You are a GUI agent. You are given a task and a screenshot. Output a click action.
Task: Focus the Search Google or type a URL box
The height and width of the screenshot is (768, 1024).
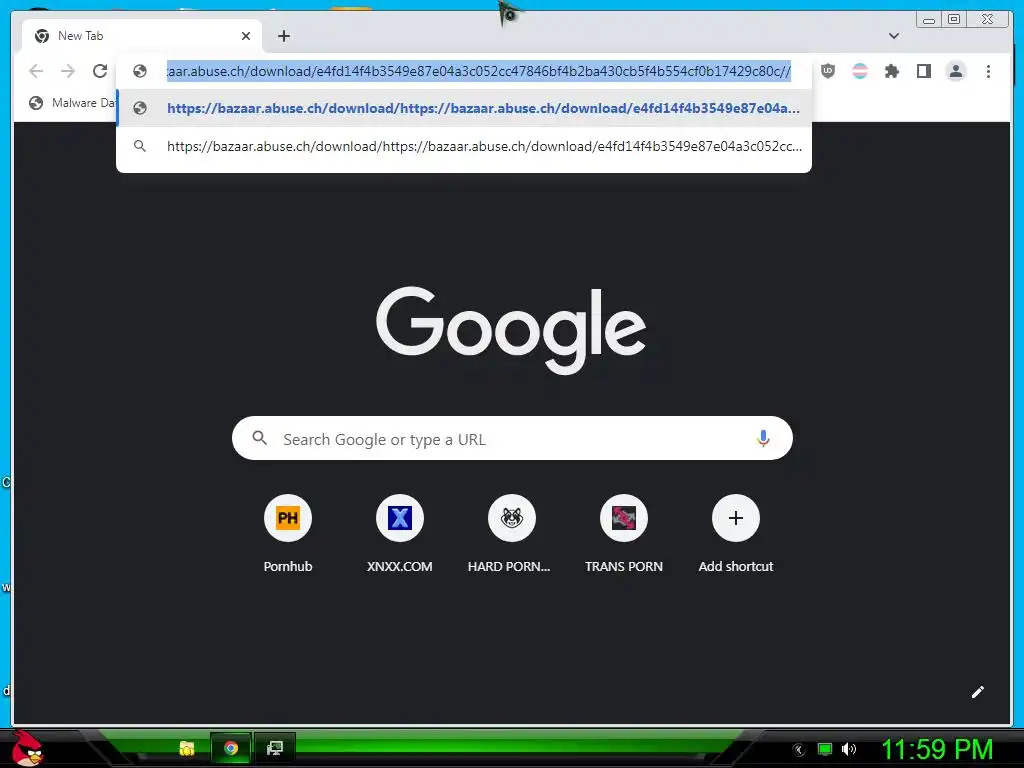(x=512, y=438)
